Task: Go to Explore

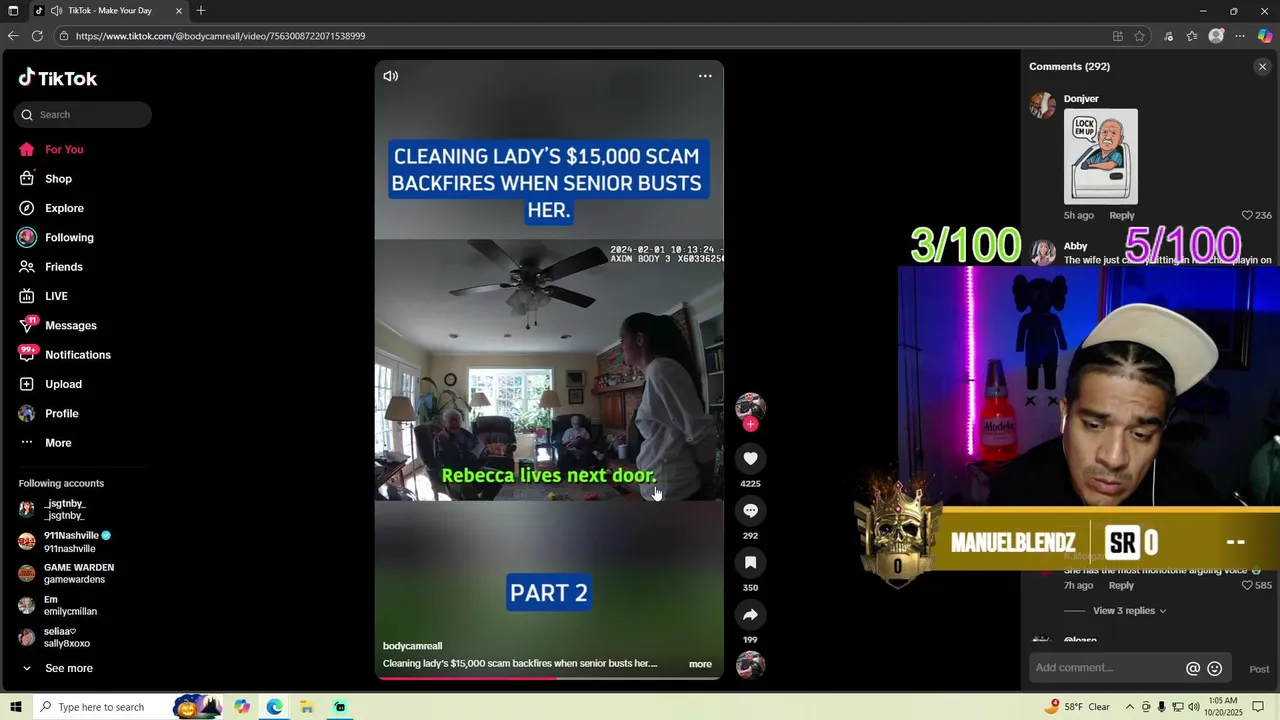Action: click(x=64, y=208)
